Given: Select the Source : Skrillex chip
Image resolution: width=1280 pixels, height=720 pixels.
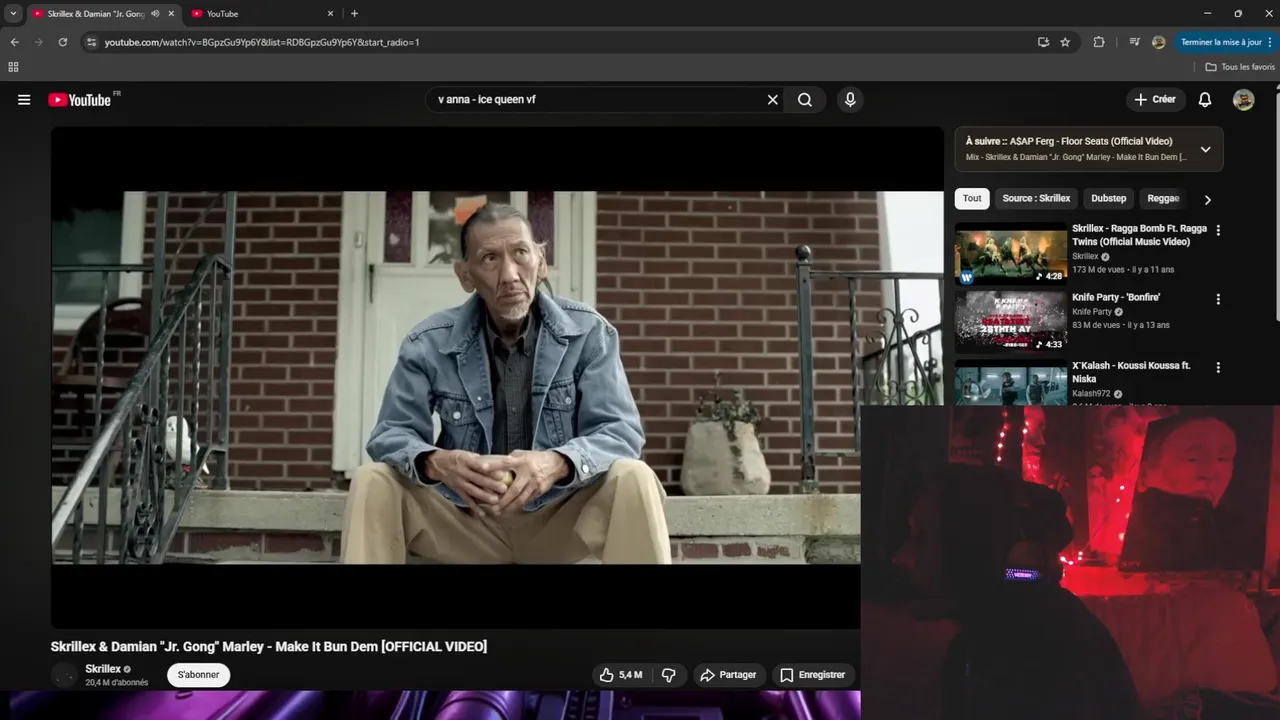Looking at the screenshot, I should [1036, 198].
